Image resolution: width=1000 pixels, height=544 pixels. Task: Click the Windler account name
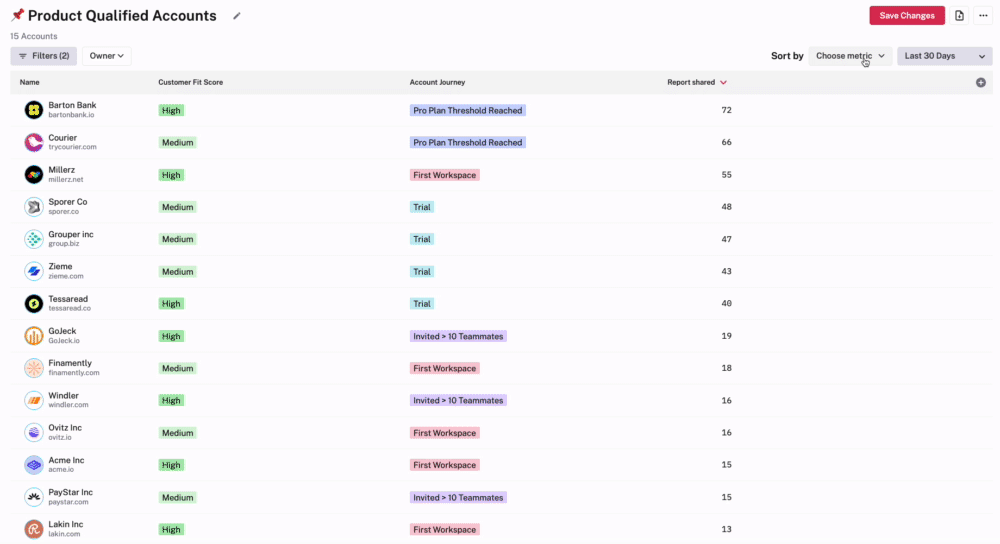[x=64, y=395]
